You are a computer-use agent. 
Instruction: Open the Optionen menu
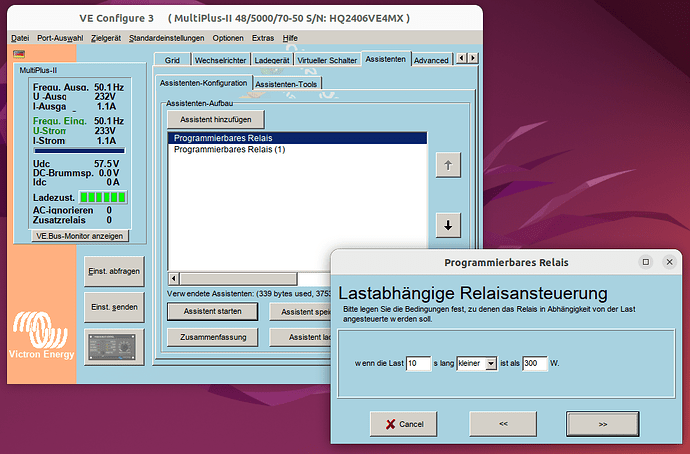pos(228,38)
